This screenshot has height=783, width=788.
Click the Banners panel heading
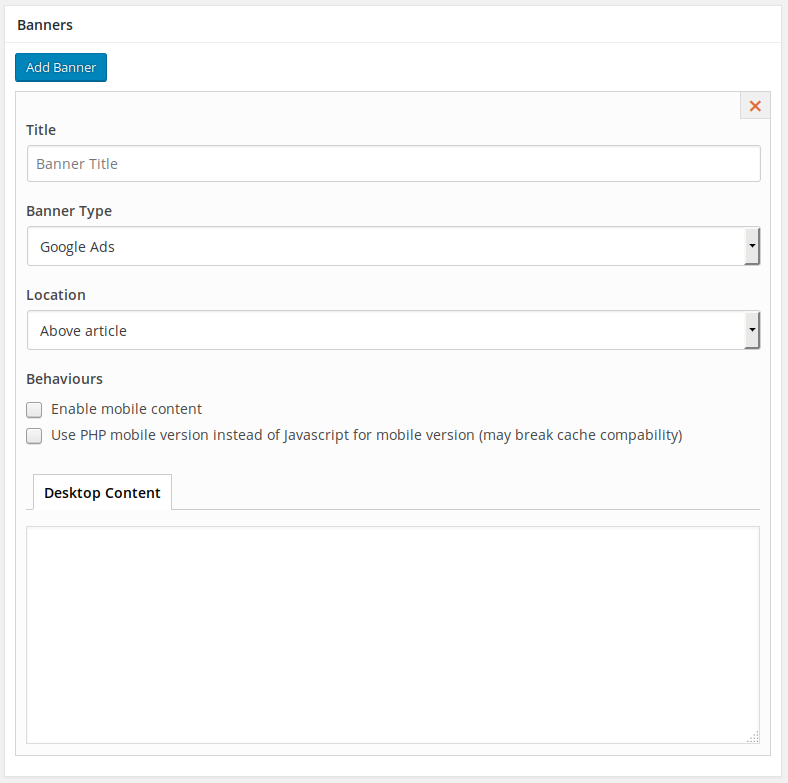[45, 25]
